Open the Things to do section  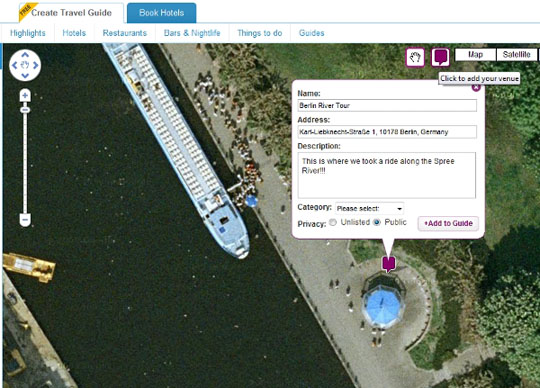(x=260, y=33)
